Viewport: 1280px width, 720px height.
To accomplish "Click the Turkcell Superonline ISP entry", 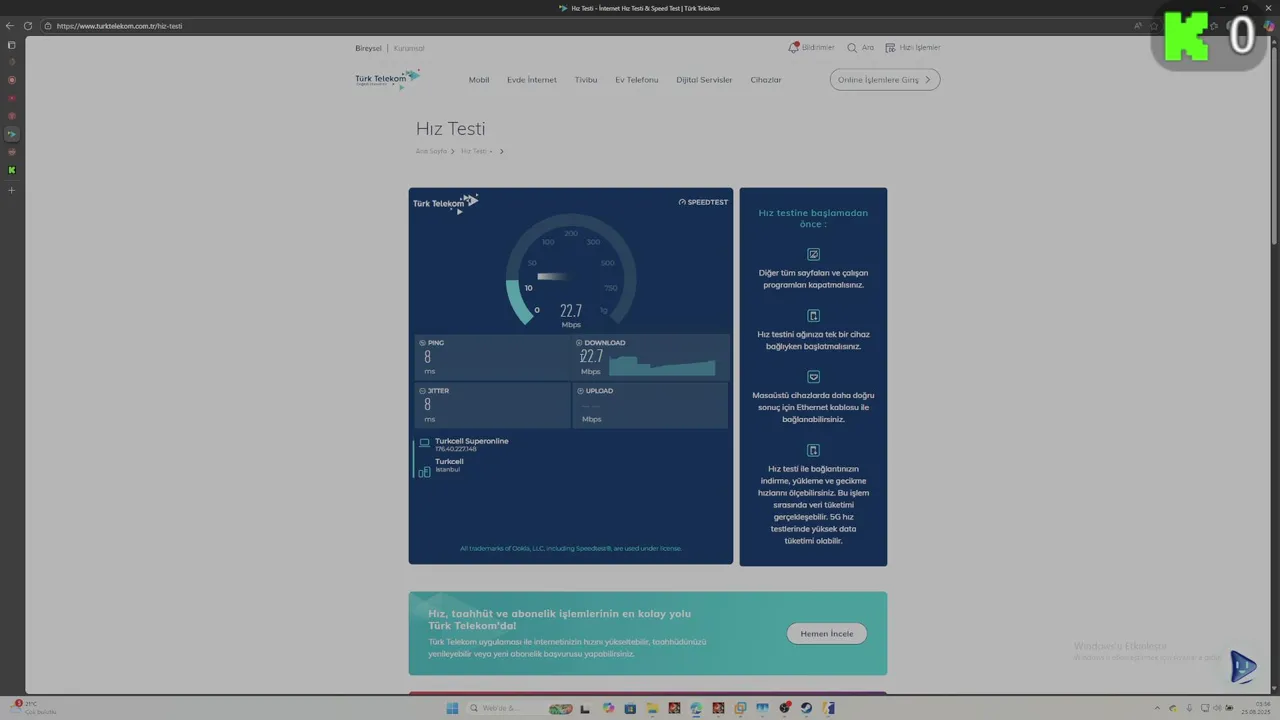I will click(x=471, y=444).
